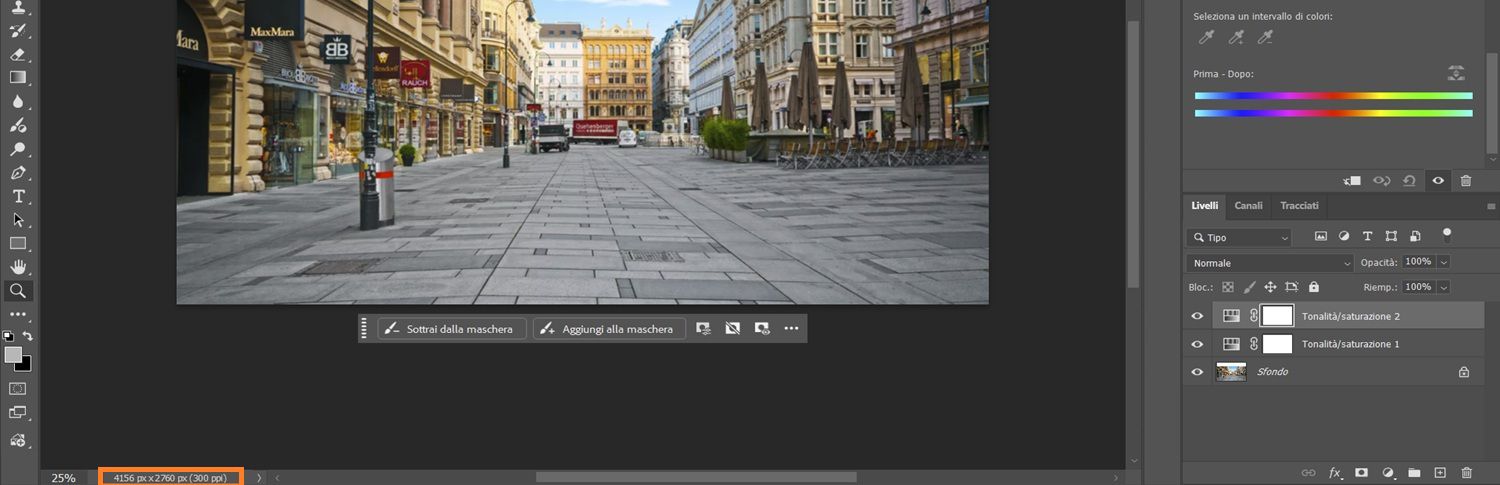Filter layers by adjustment layers

(1344, 237)
